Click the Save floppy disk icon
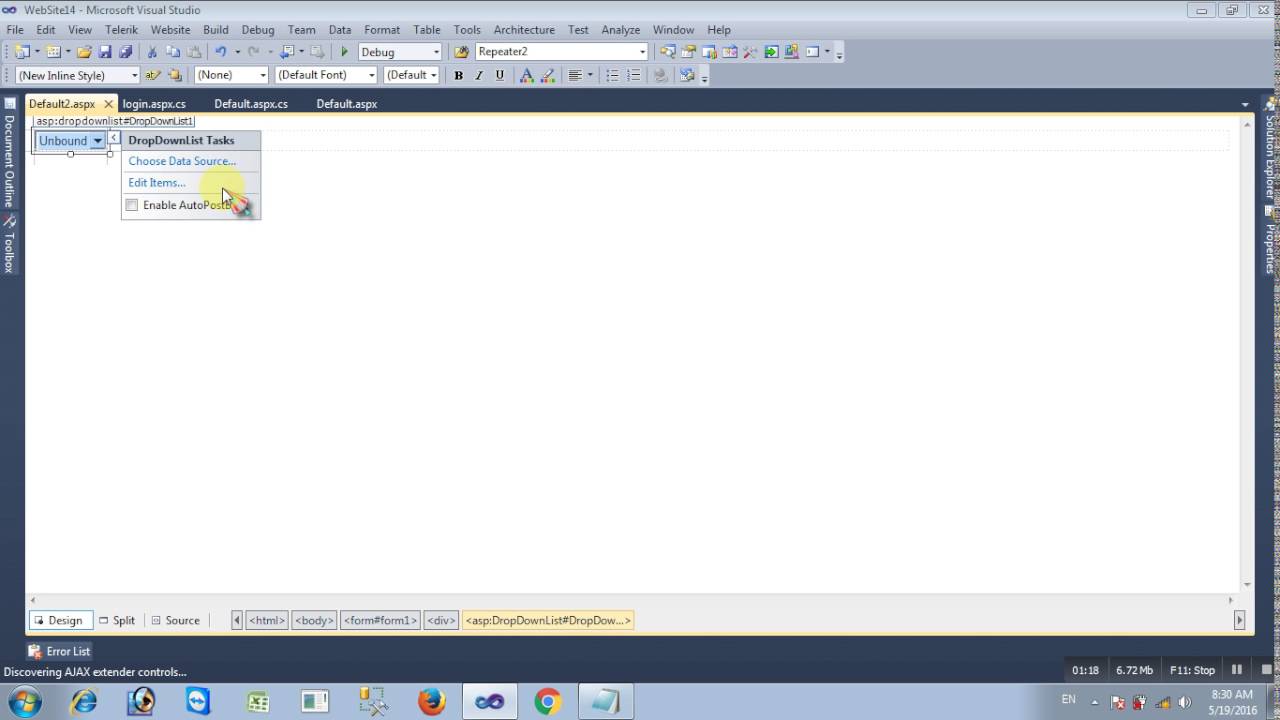The height and width of the screenshot is (720, 1280). [x=105, y=52]
